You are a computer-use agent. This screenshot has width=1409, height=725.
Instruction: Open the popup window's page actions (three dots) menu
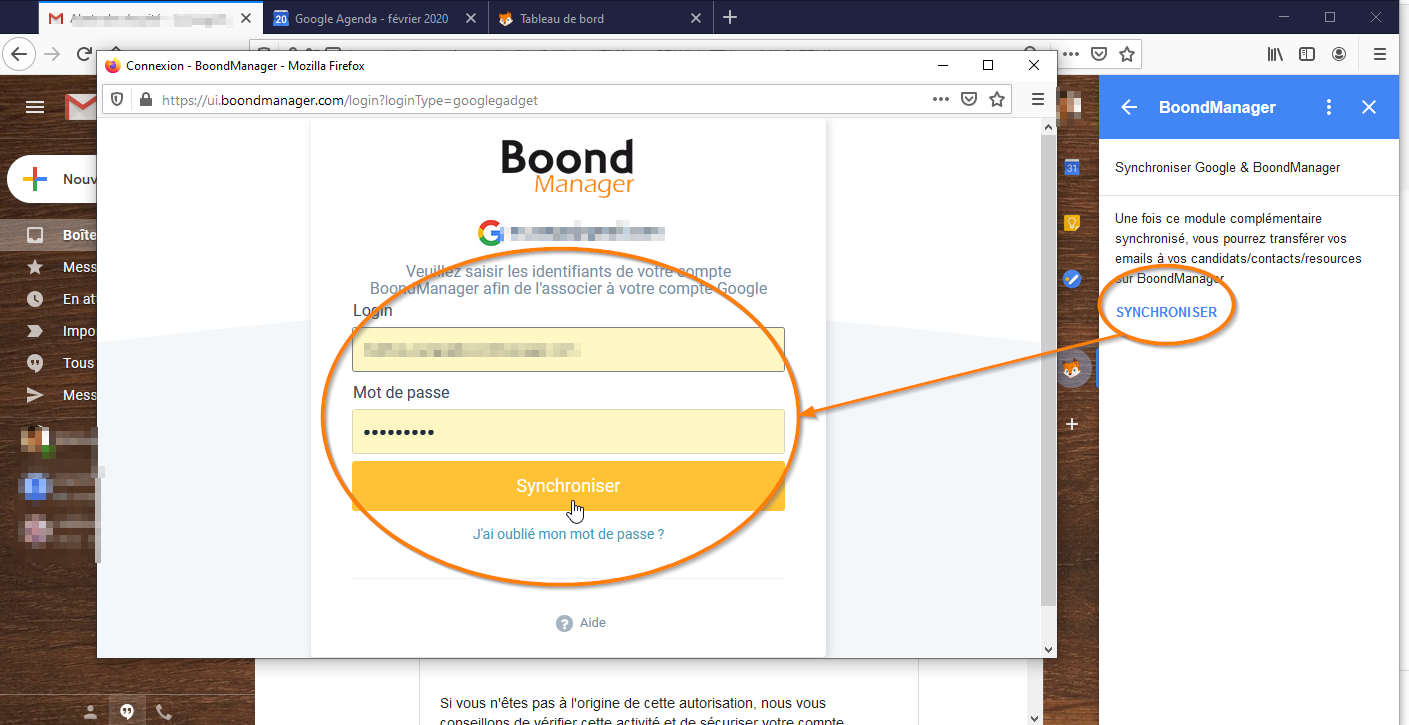tap(941, 99)
